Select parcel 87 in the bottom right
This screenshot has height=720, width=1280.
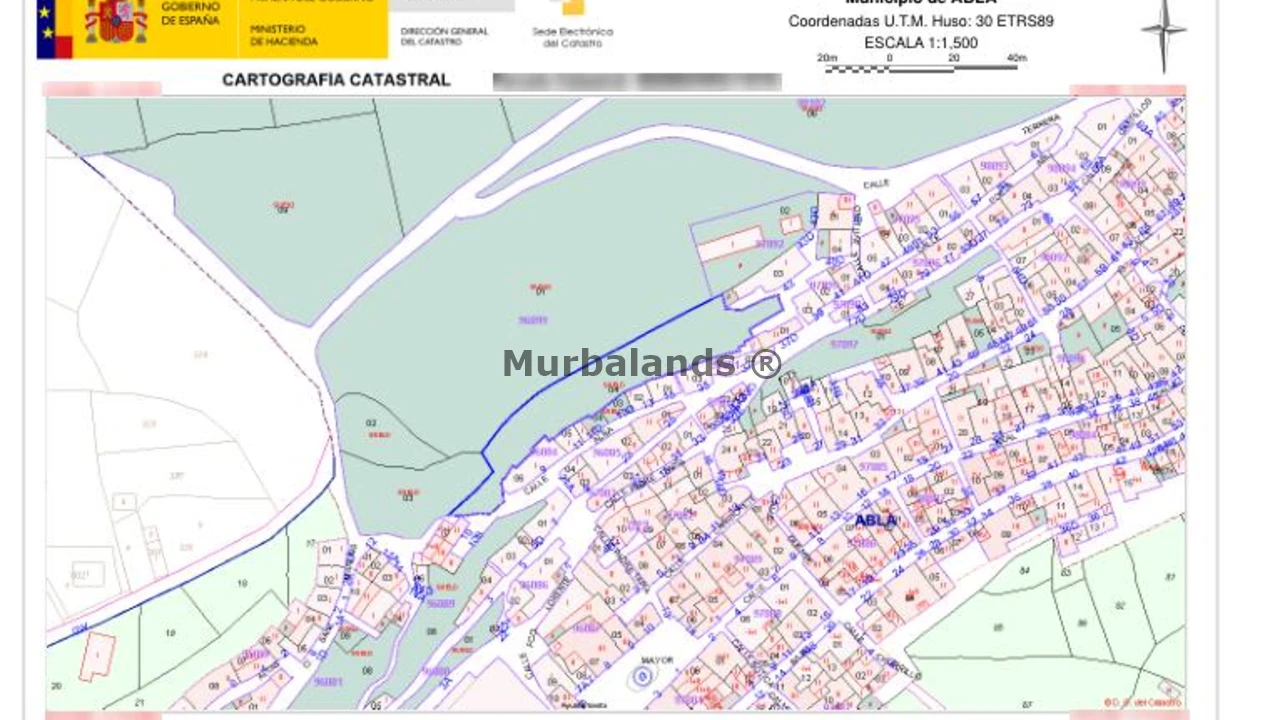pyautogui.click(x=1027, y=704)
